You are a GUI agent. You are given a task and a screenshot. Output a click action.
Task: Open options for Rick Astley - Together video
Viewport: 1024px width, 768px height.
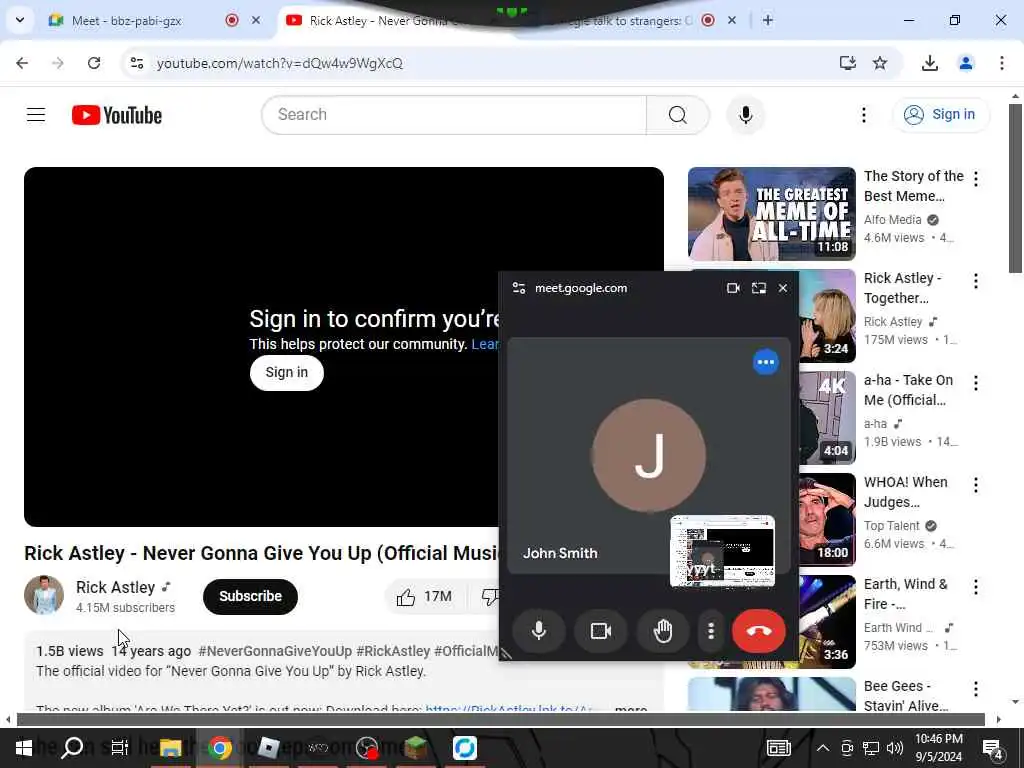tap(976, 281)
